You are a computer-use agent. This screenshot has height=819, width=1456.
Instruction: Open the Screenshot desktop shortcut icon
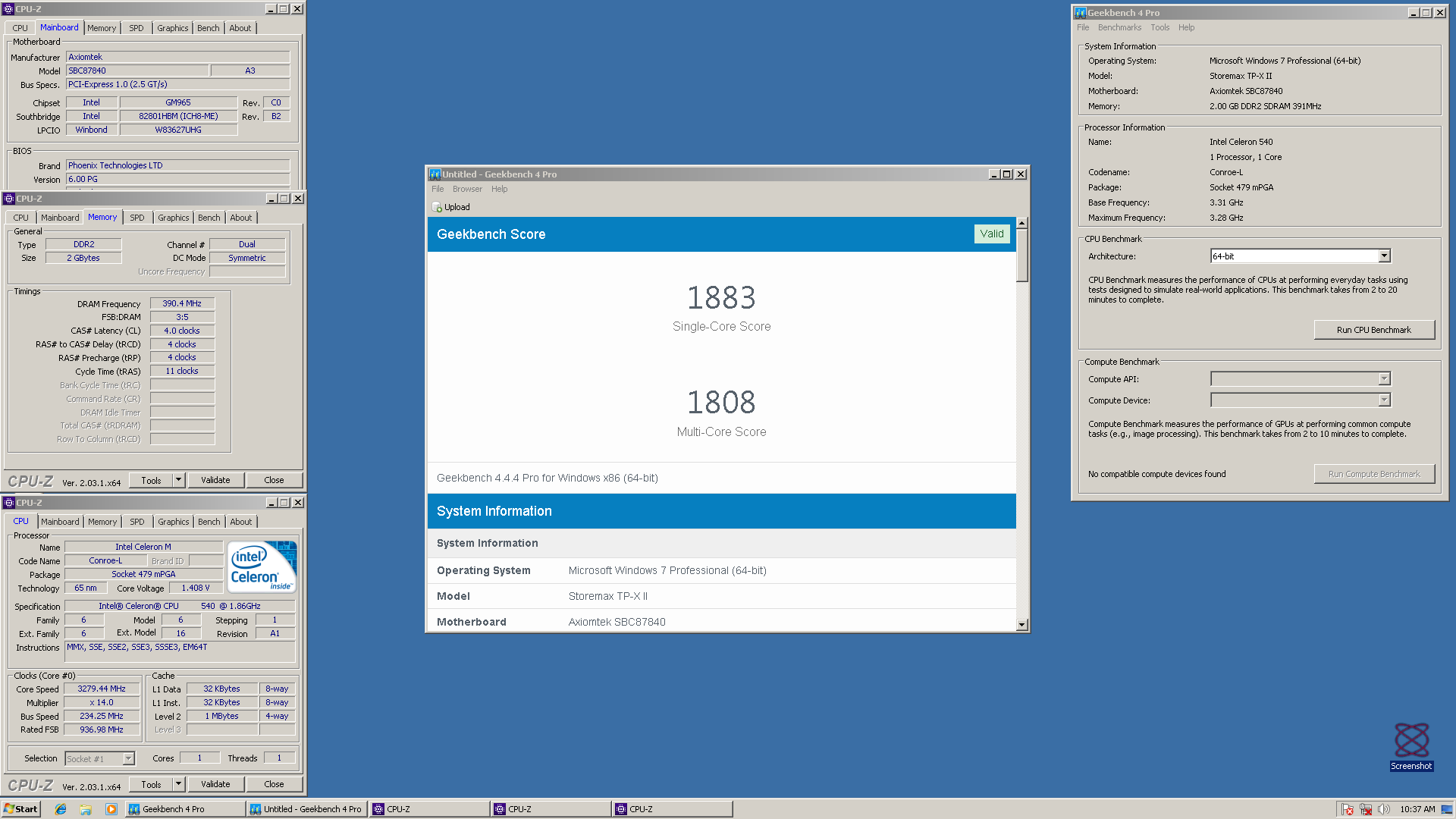pyautogui.click(x=1411, y=747)
